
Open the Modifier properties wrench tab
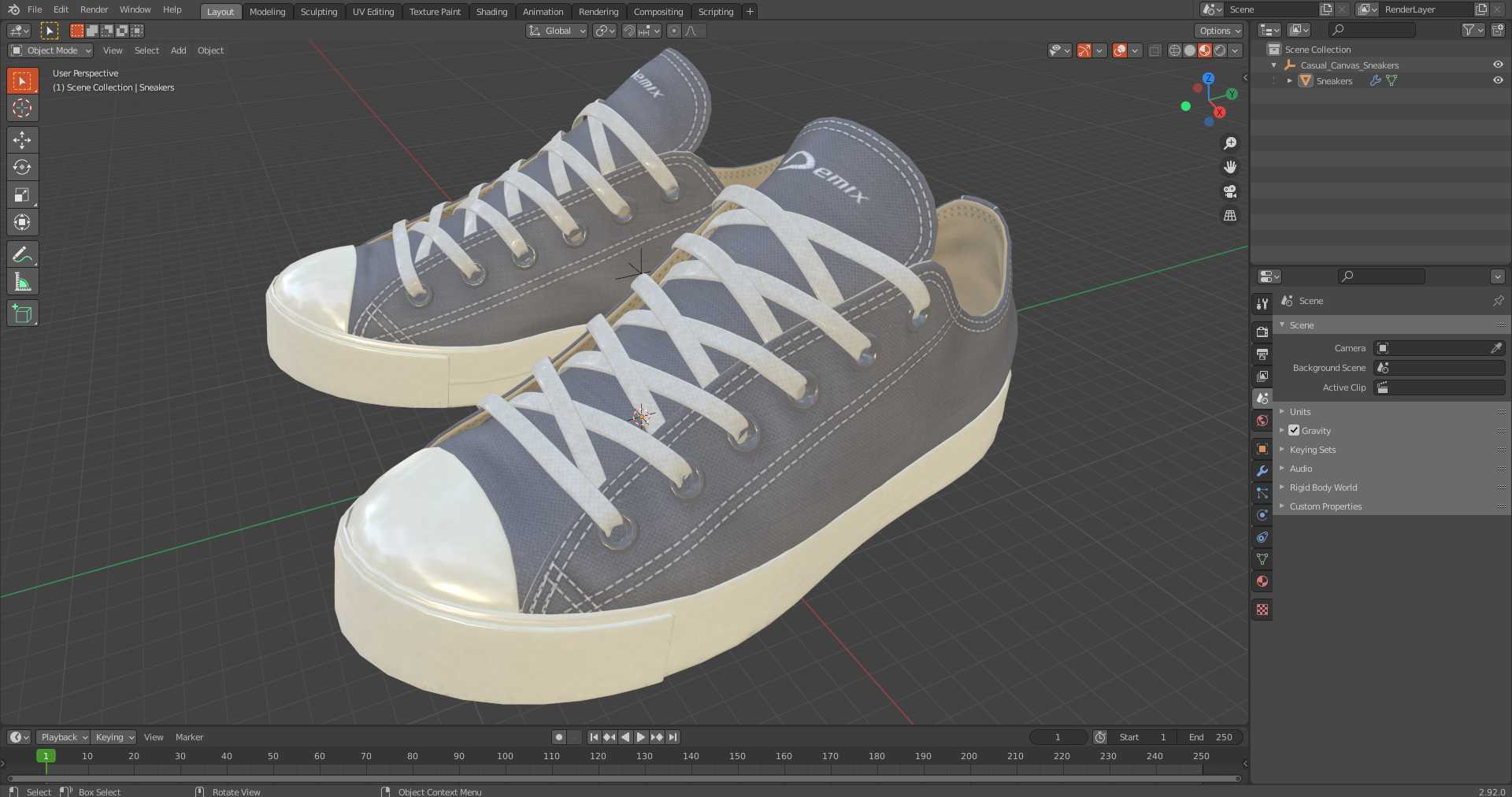point(1262,471)
